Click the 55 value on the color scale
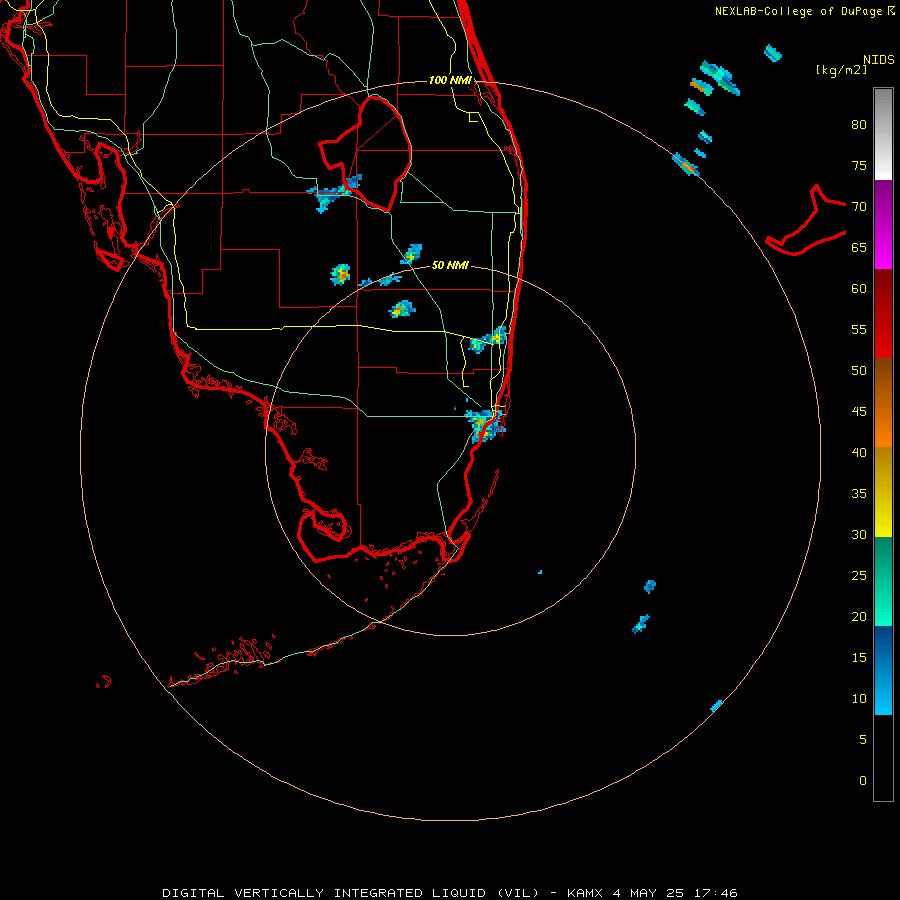The height and width of the screenshot is (900, 900). (x=859, y=330)
